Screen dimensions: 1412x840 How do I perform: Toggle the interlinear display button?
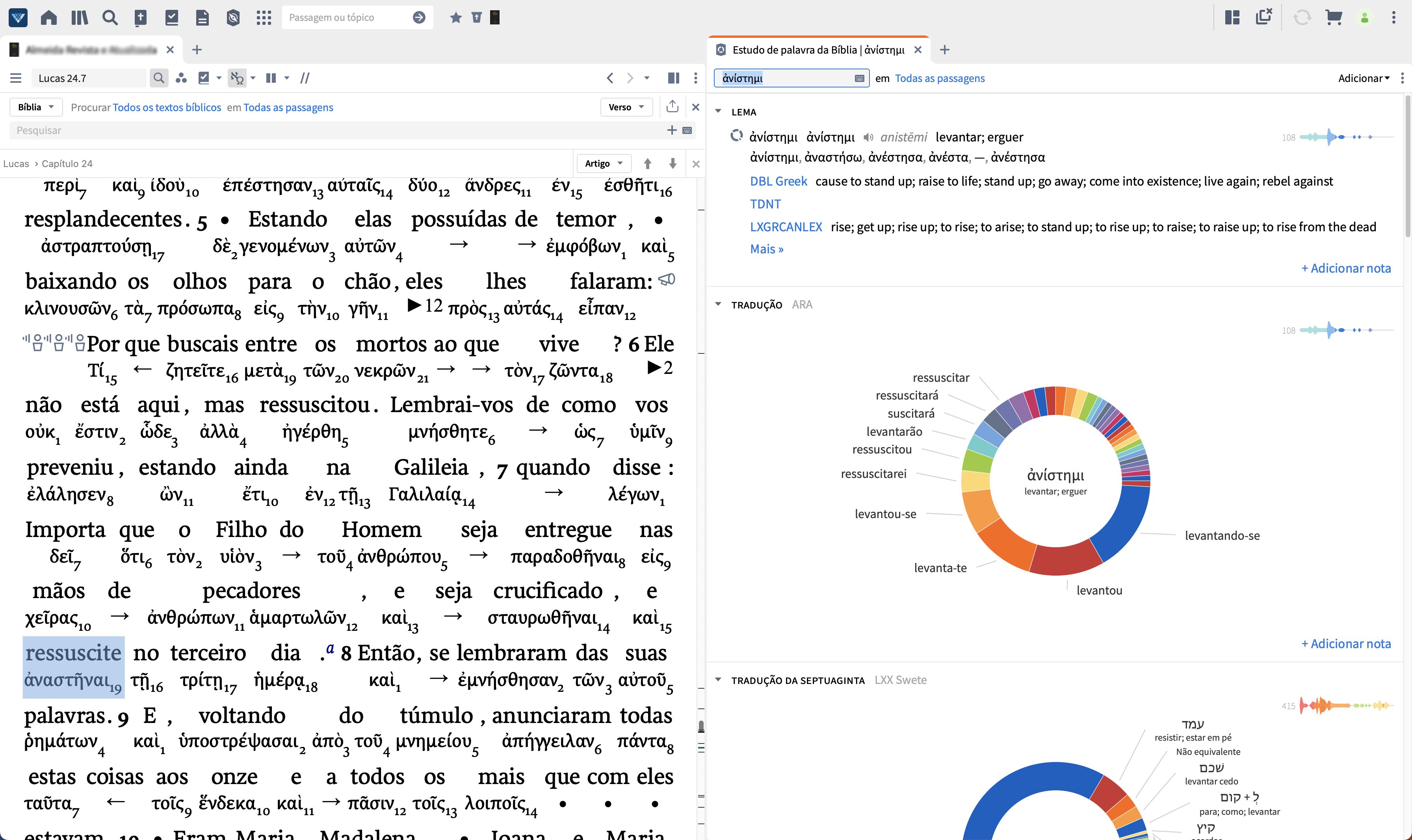click(236, 78)
